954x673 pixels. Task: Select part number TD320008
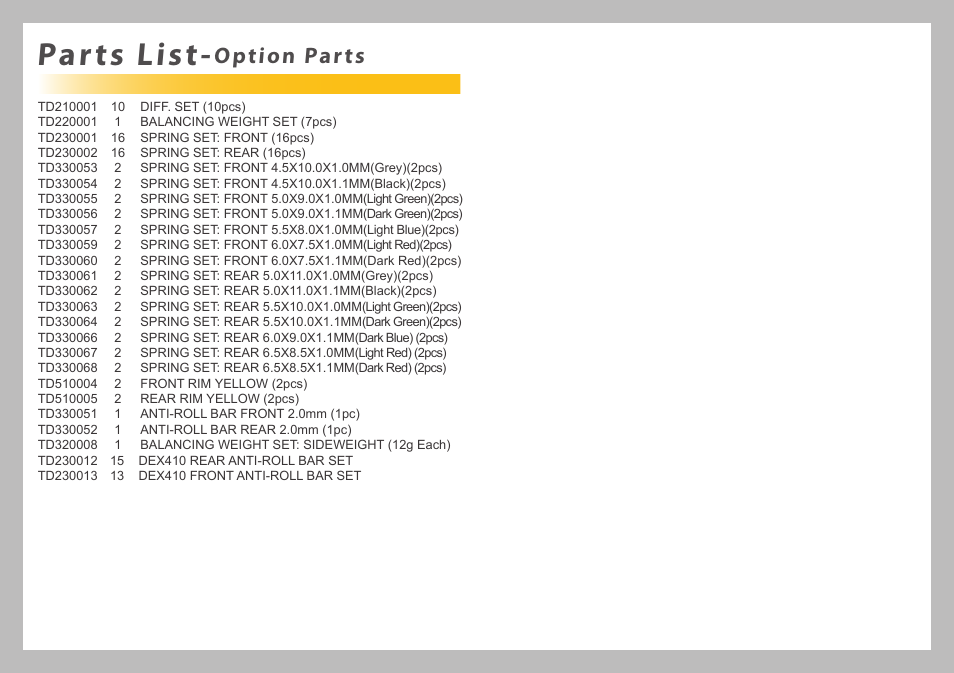(x=68, y=445)
